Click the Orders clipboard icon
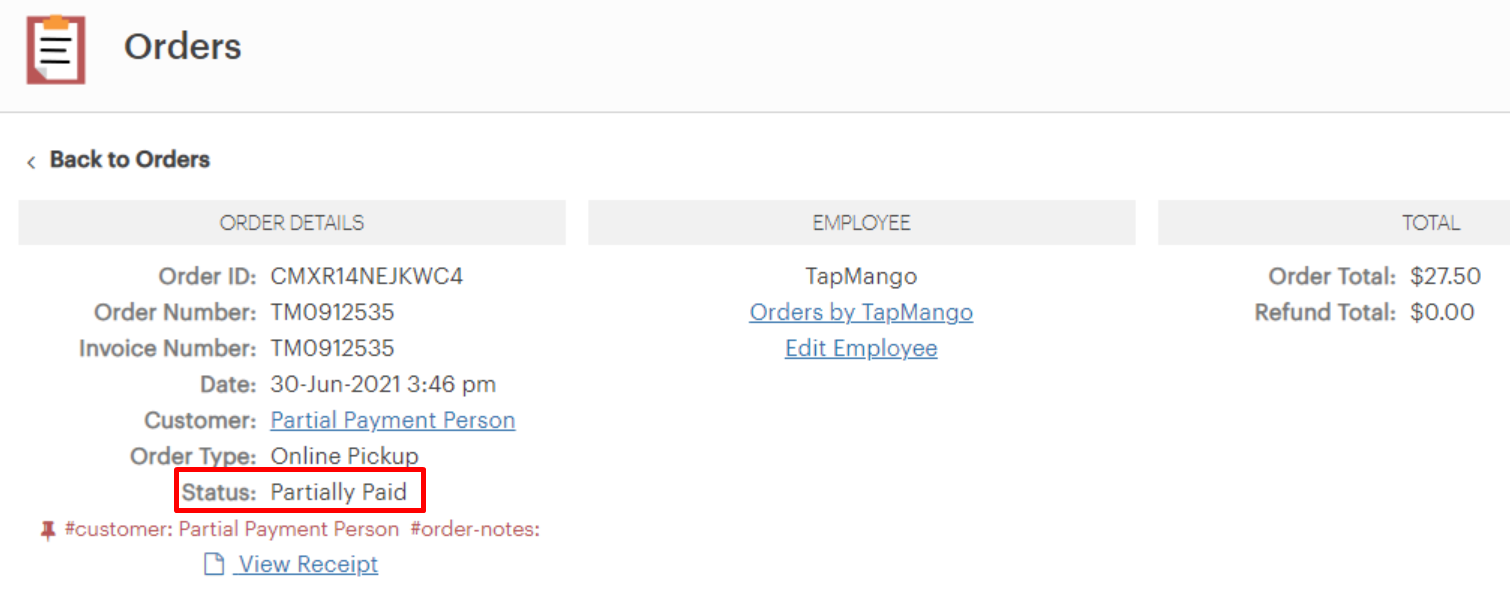Screen dimensions: 1510x606 (x=55, y=48)
